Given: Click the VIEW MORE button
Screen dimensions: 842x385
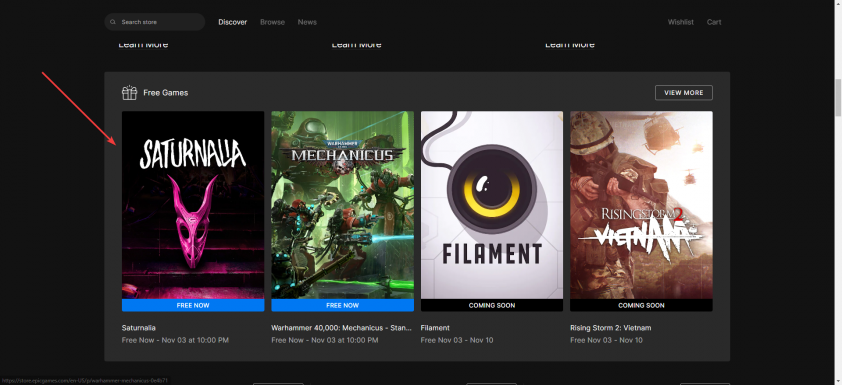Looking at the screenshot, I should 684,92.
